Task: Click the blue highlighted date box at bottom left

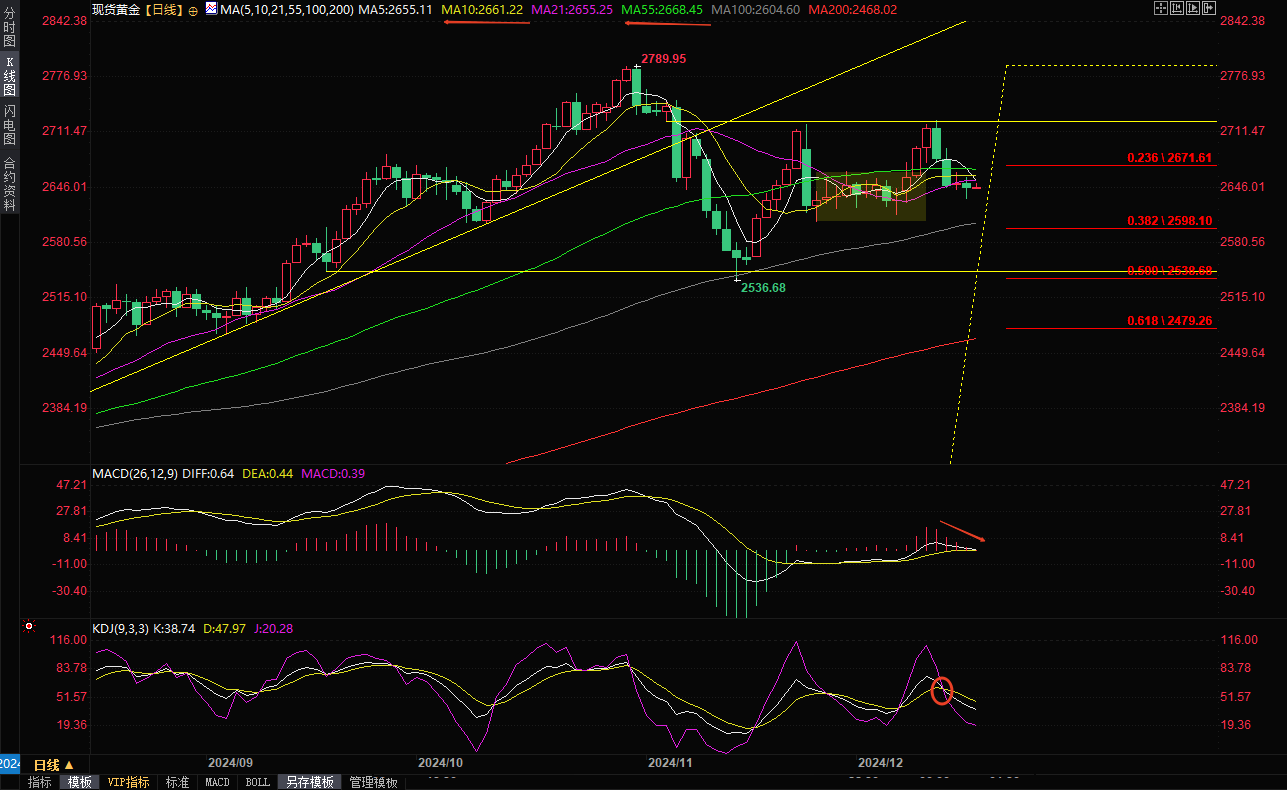Action: tap(9, 764)
